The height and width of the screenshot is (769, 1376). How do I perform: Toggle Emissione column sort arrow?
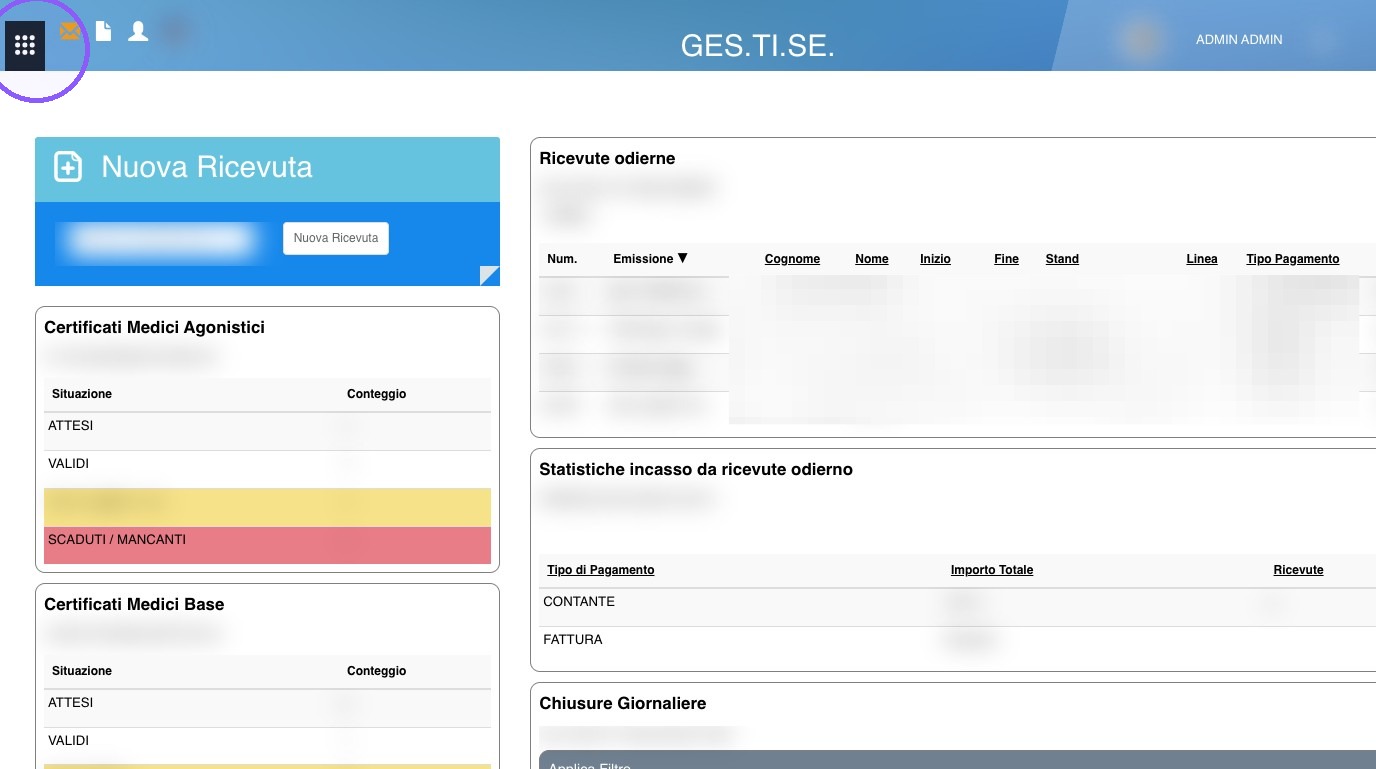click(683, 258)
